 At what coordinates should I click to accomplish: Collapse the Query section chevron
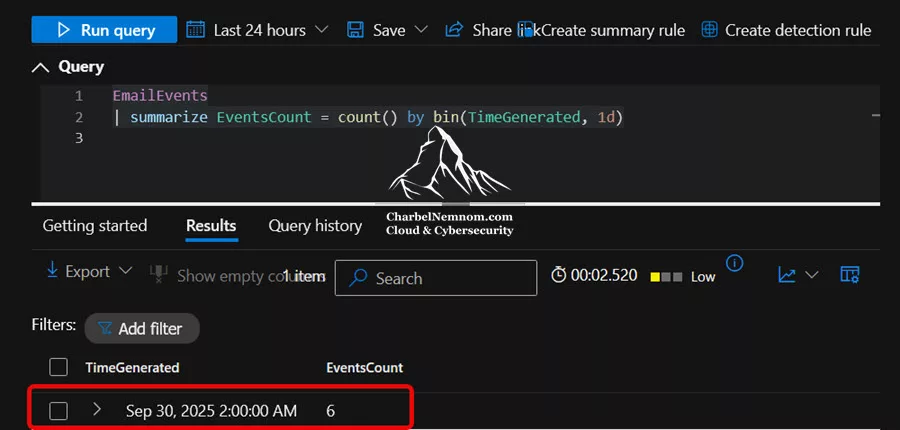click(x=40, y=68)
